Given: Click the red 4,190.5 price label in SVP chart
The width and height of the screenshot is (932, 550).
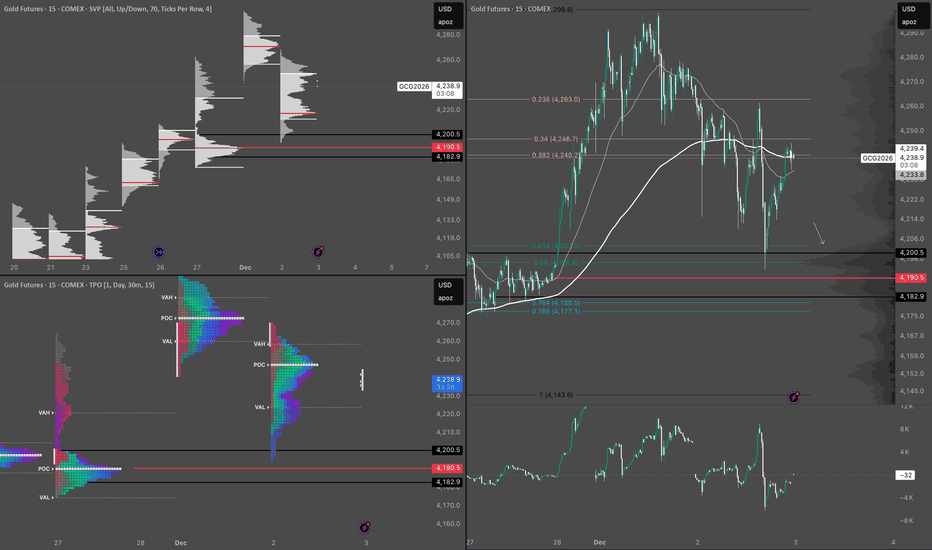Looking at the screenshot, I should point(447,148).
